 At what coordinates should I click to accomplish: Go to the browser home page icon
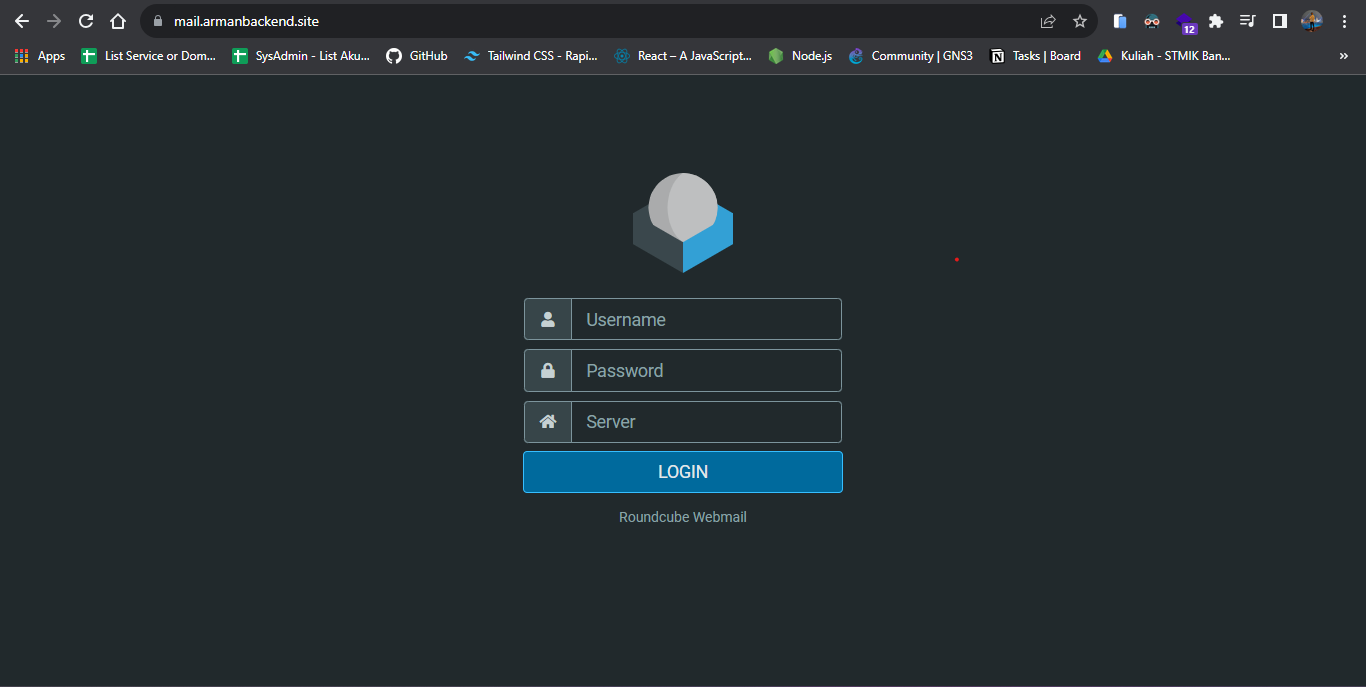pyautogui.click(x=118, y=21)
